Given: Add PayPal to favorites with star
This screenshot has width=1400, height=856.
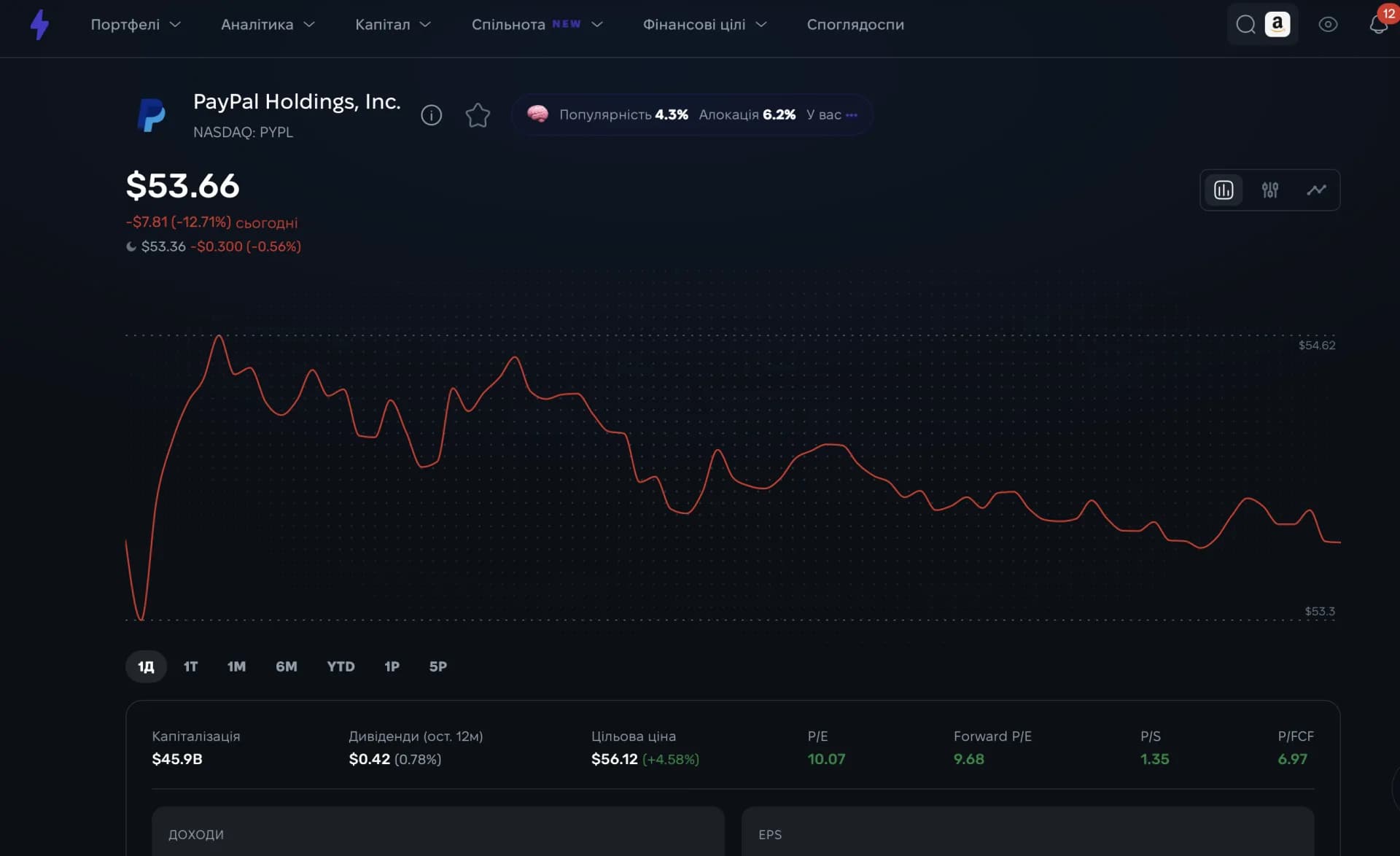Looking at the screenshot, I should [478, 115].
